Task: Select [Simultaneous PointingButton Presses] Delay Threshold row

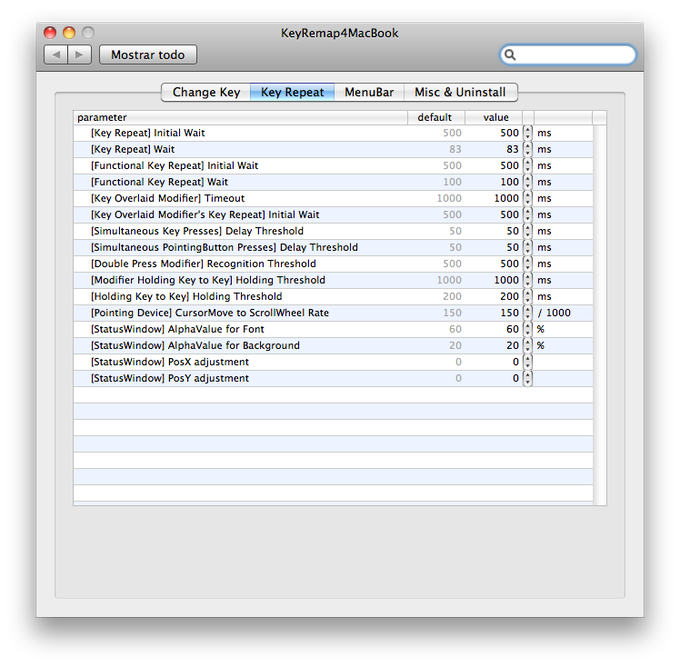Action: pyautogui.click(x=333, y=248)
